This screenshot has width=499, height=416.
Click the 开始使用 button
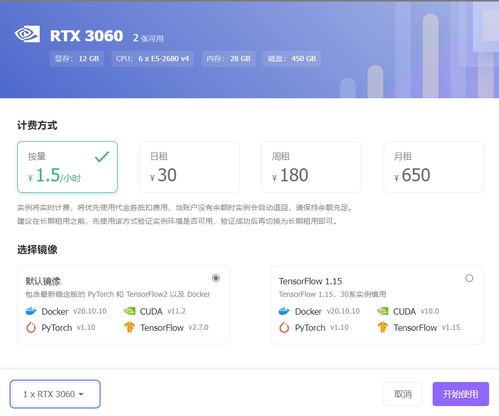pos(461,394)
